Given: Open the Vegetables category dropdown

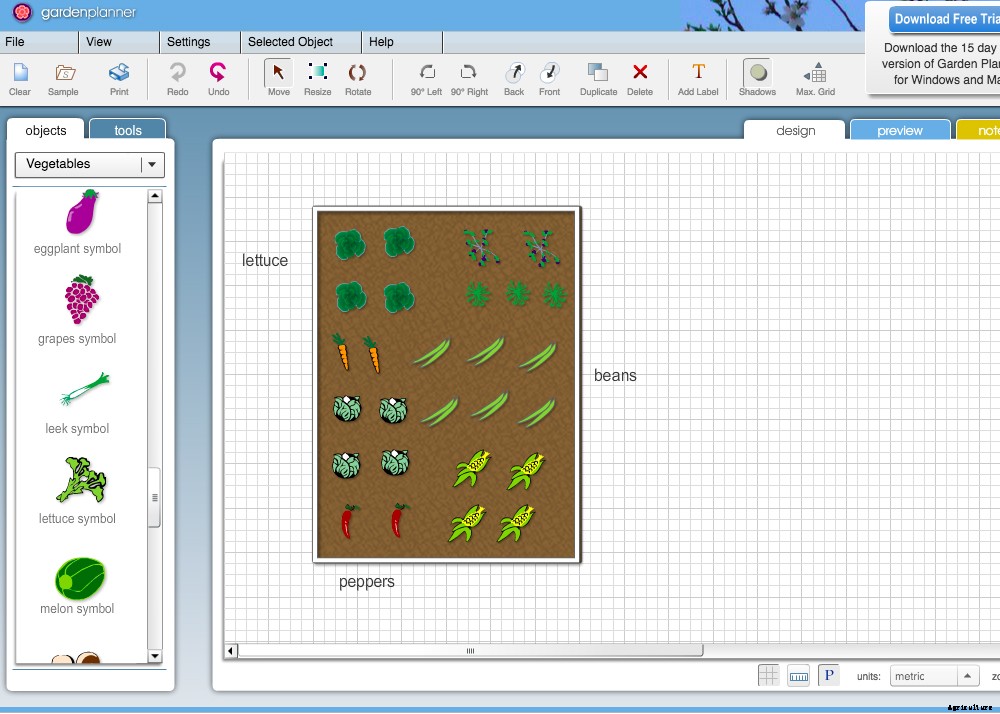Looking at the screenshot, I should (x=152, y=164).
